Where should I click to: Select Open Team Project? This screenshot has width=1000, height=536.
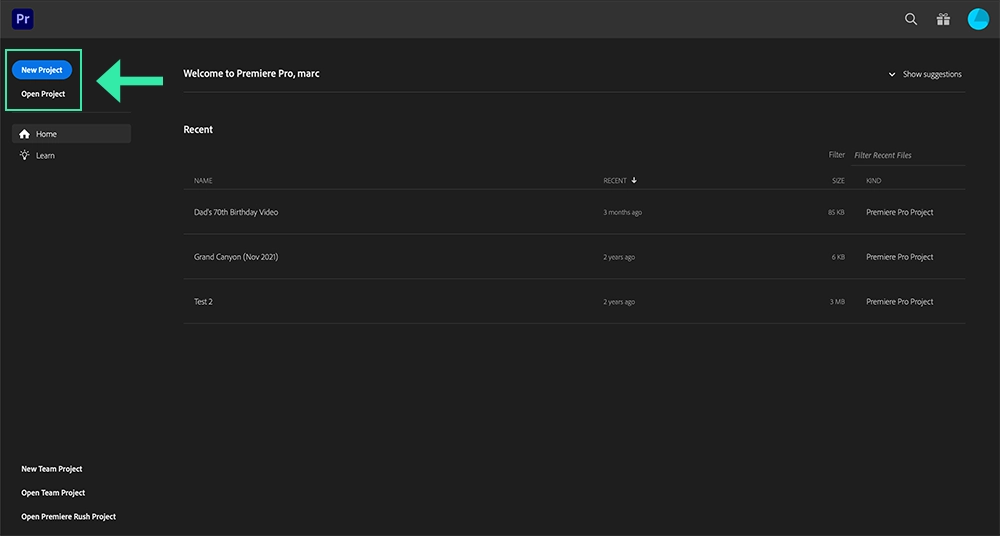click(x=53, y=493)
